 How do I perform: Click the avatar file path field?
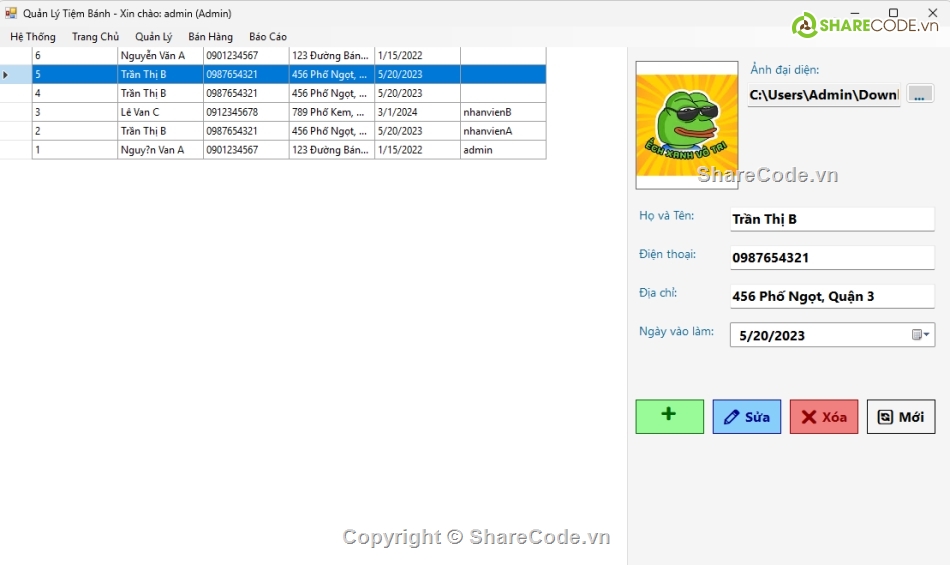[x=823, y=95]
